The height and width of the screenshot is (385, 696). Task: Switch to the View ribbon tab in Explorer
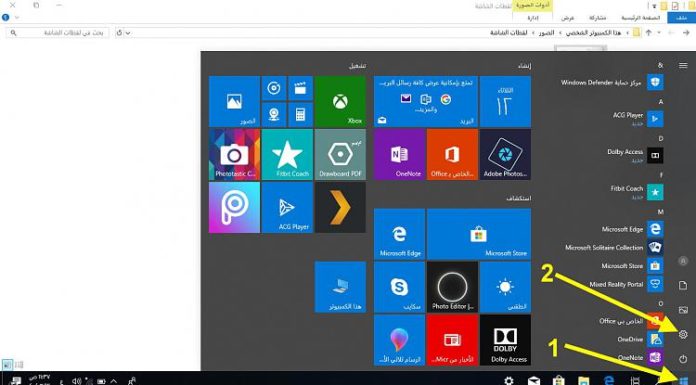[567, 18]
